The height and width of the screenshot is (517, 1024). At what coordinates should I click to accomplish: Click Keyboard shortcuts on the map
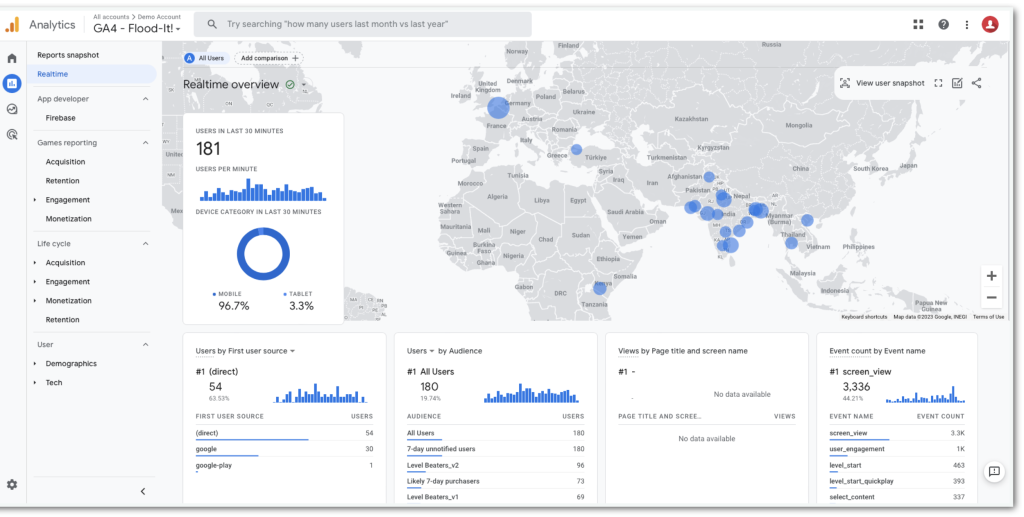coord(864,317)
